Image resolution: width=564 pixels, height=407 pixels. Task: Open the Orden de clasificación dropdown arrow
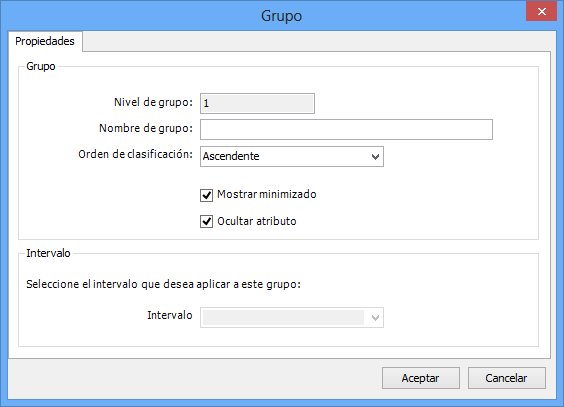[x=375, y=157]
